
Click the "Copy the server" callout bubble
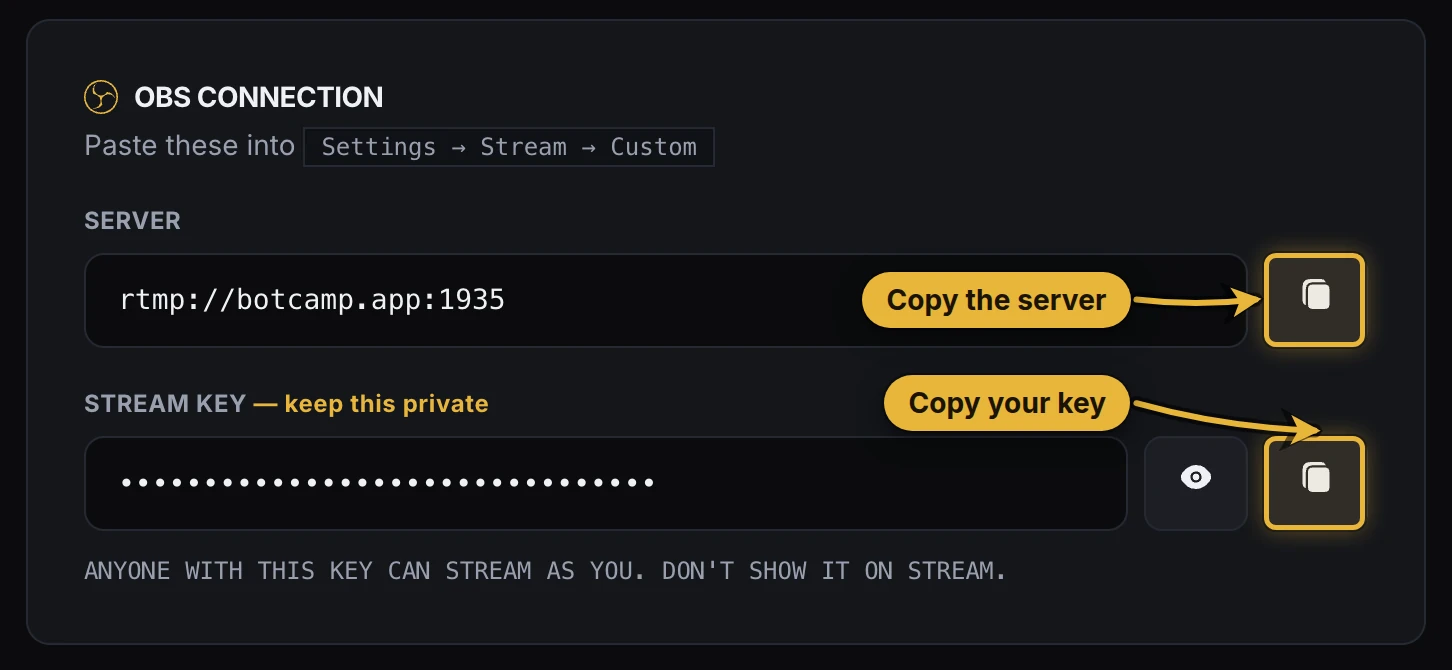click(996, 300)
